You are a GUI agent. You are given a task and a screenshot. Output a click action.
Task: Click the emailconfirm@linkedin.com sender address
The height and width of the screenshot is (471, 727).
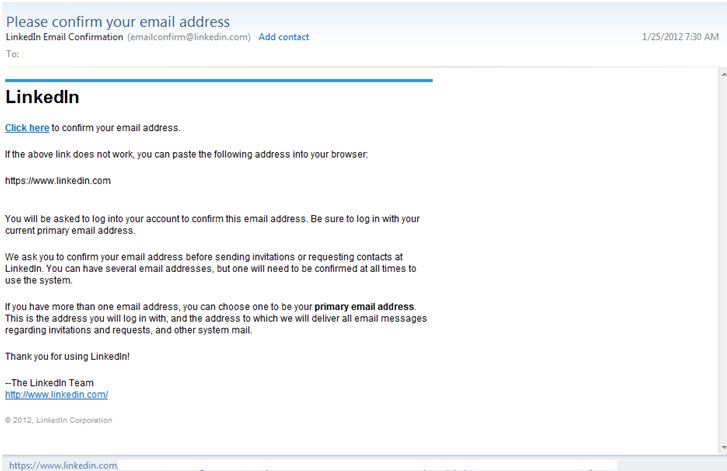(x=189, y=37)
